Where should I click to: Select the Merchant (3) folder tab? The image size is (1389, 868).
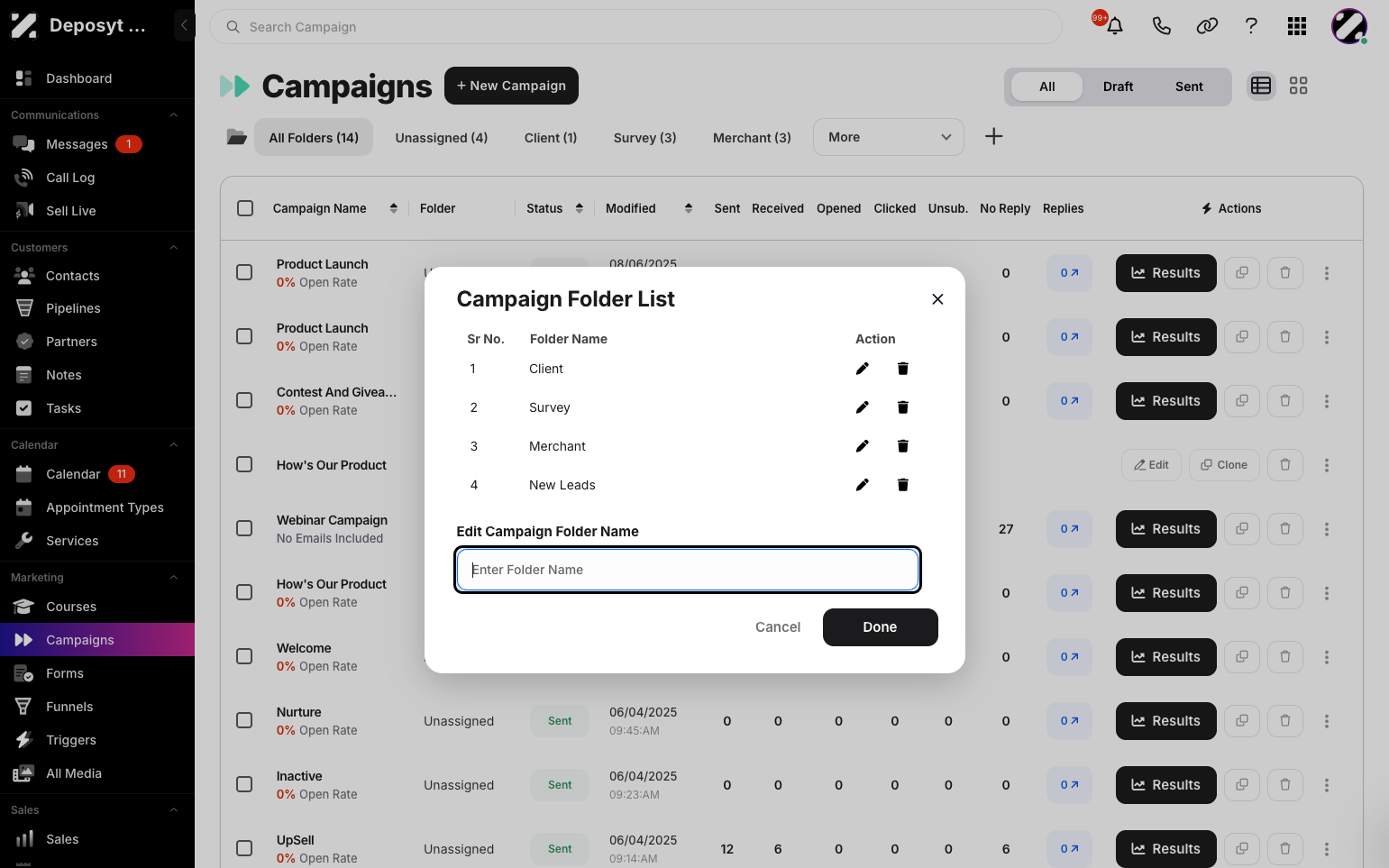coord(752,138)
